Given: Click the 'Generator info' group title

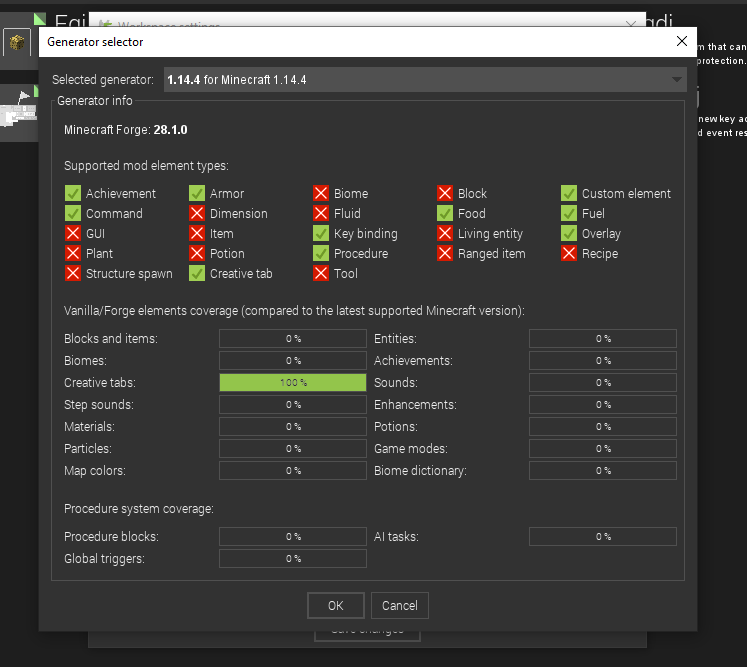Looking at the screenshot, I should coord(94,101).
